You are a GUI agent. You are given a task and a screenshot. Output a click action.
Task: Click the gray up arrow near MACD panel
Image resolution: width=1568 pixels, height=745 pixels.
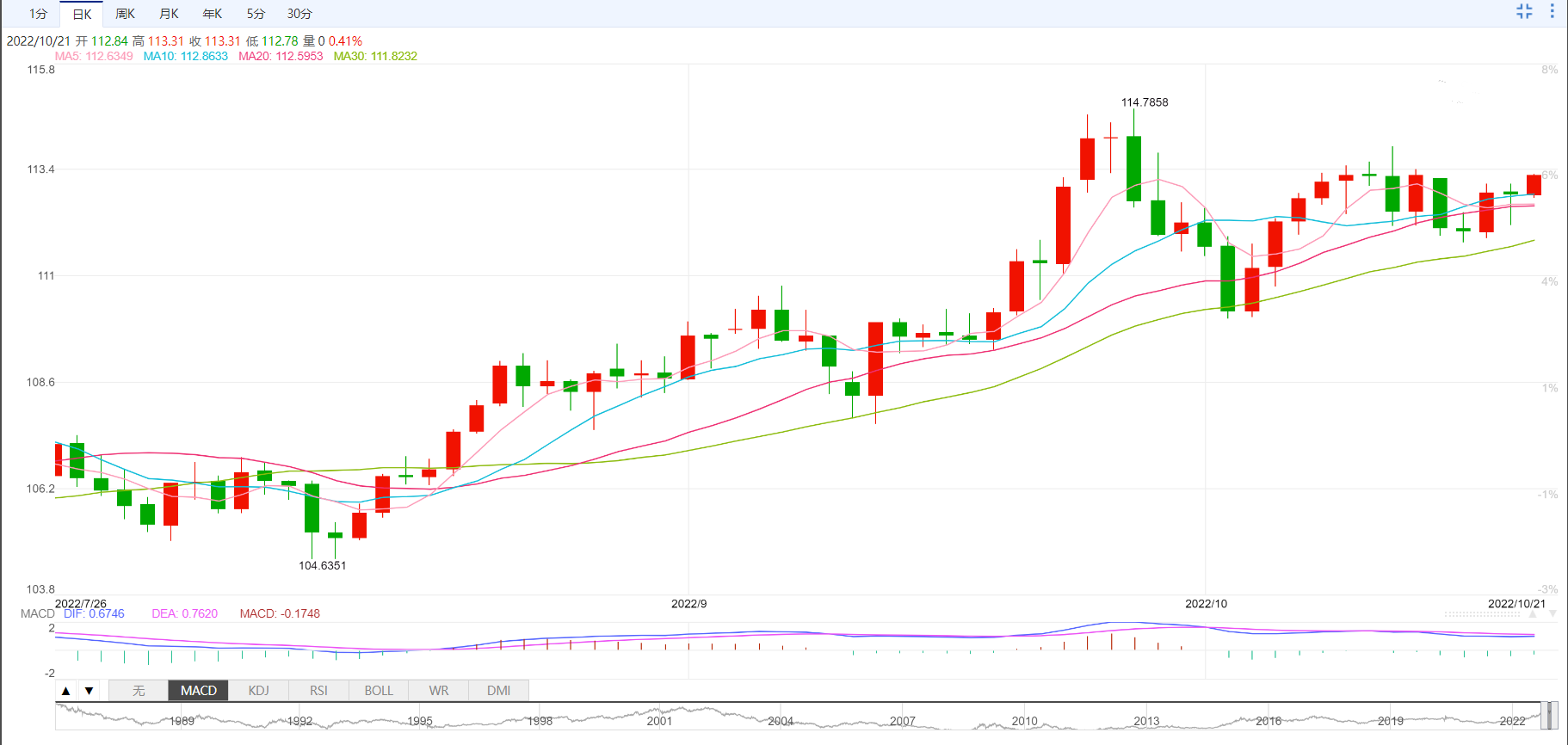point(1533,614)
